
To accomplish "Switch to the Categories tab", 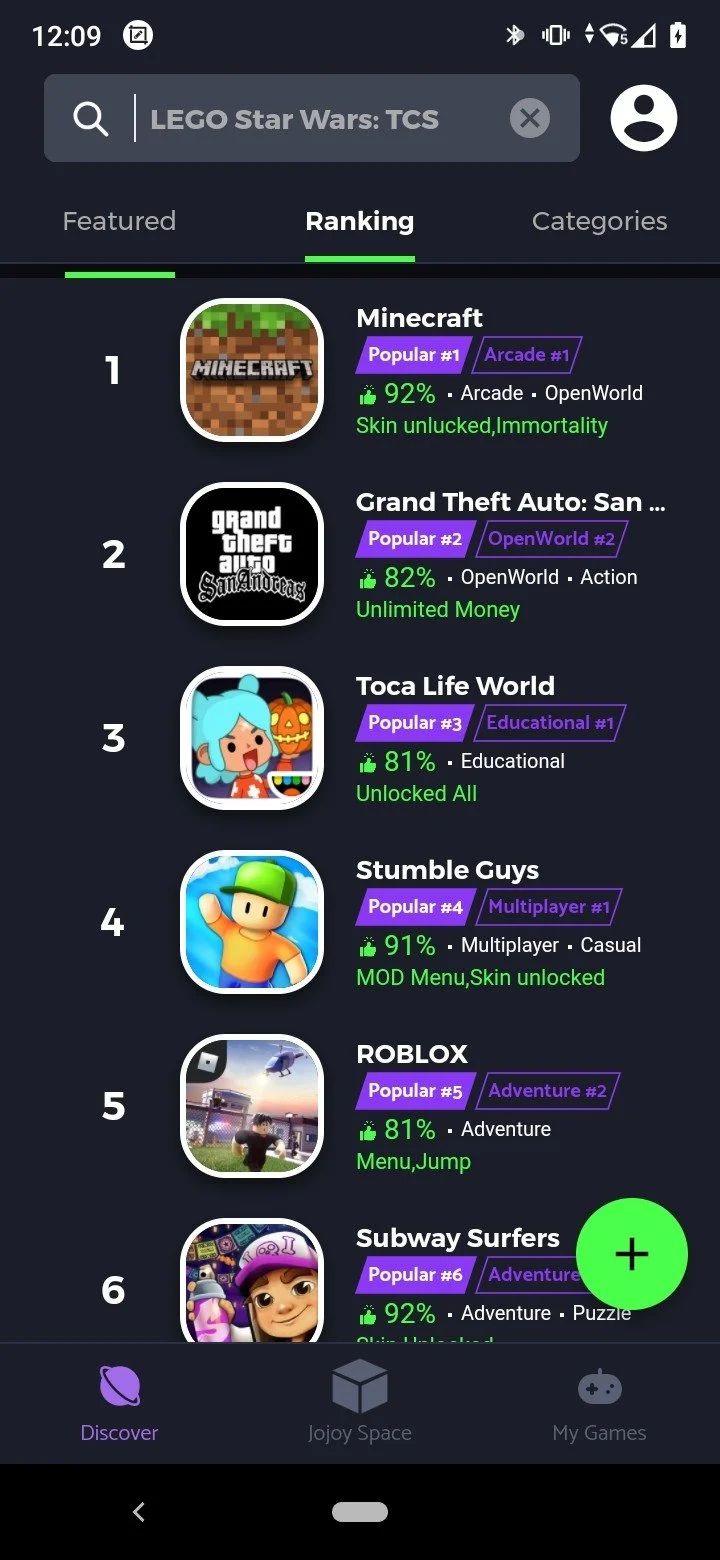I will pyautogui.click(x=599, y=221).
